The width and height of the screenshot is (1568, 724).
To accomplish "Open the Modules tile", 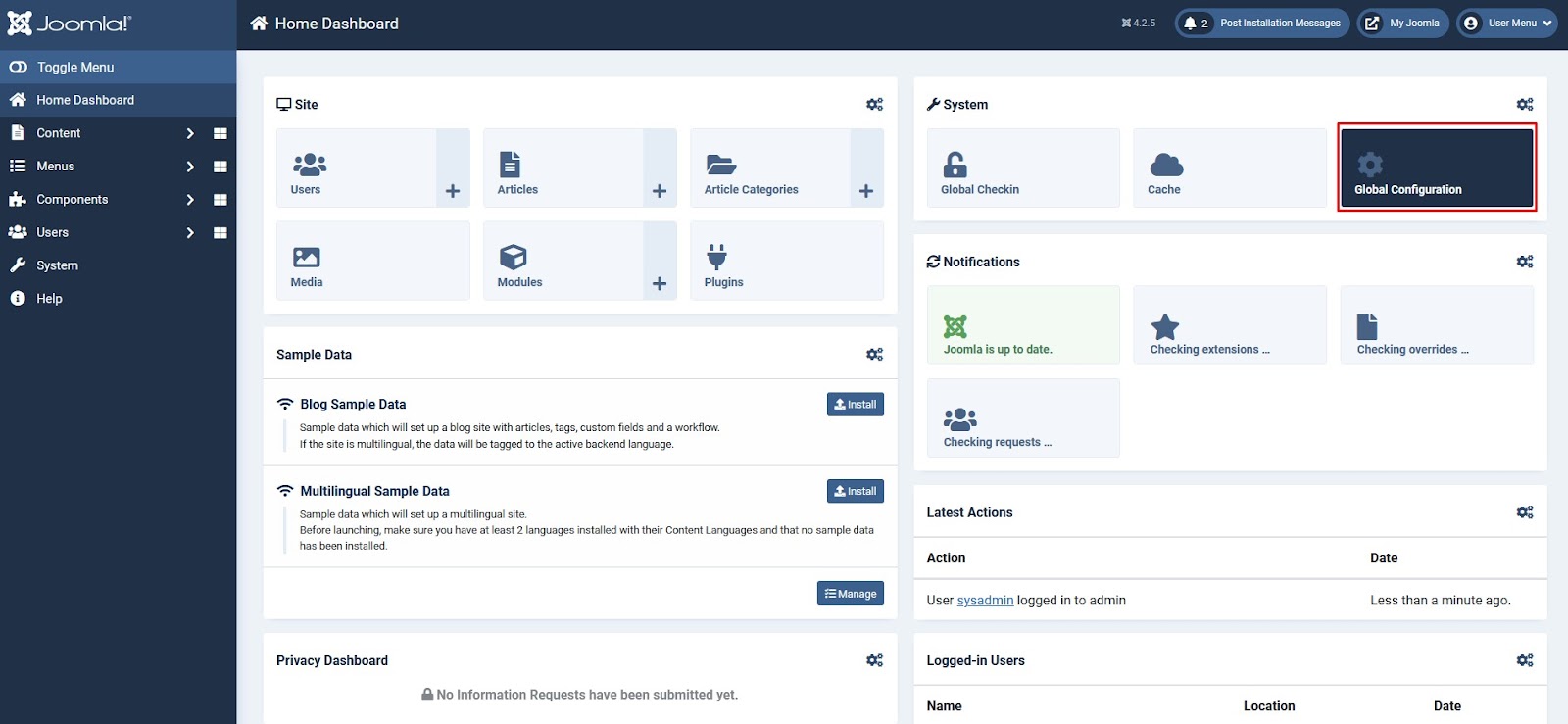I will click(563, 261).
